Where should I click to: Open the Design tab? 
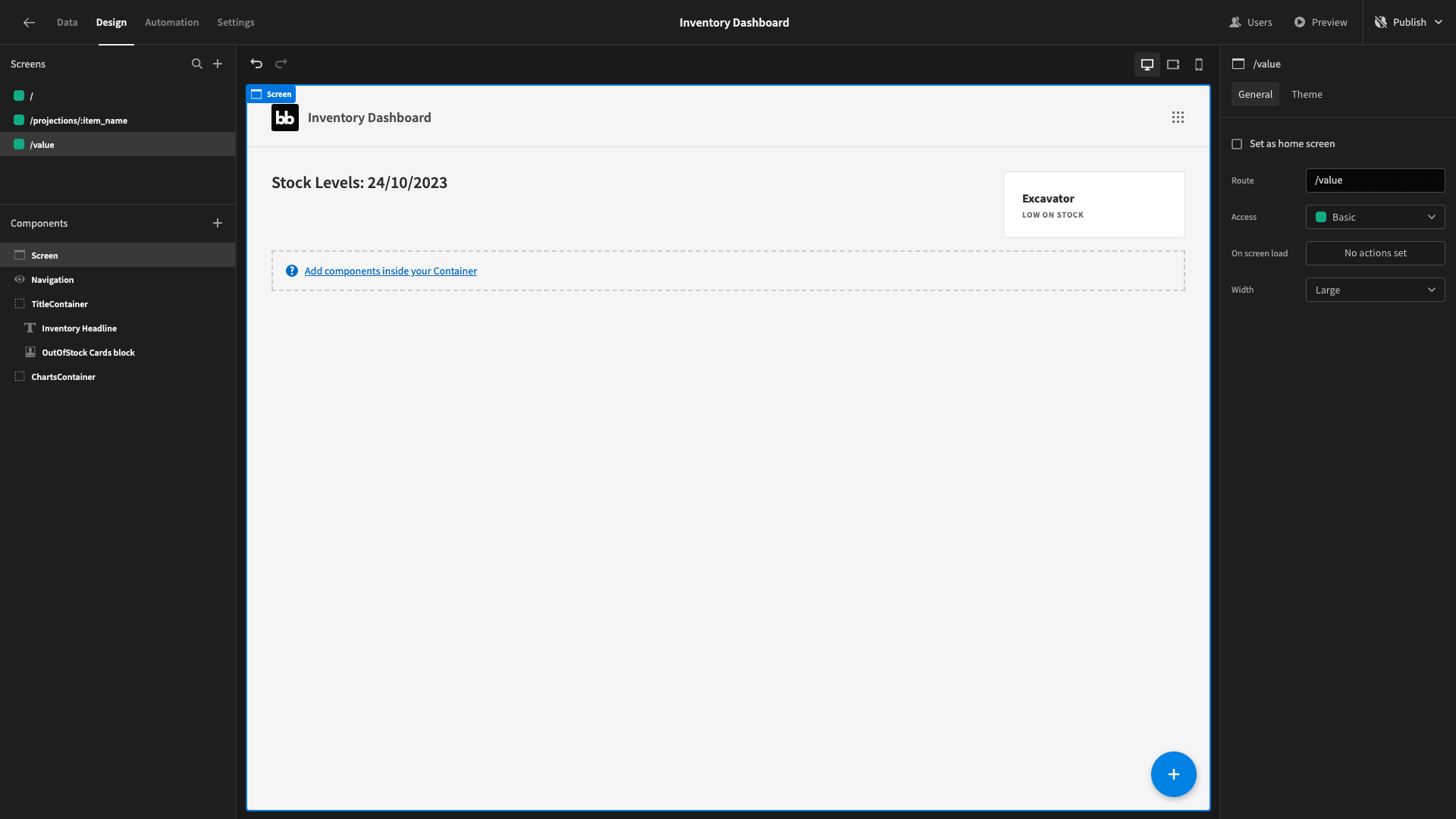(x=111, y=23)
